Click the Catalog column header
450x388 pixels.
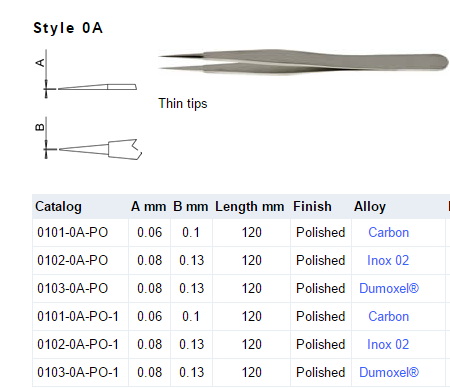(58, 207)
